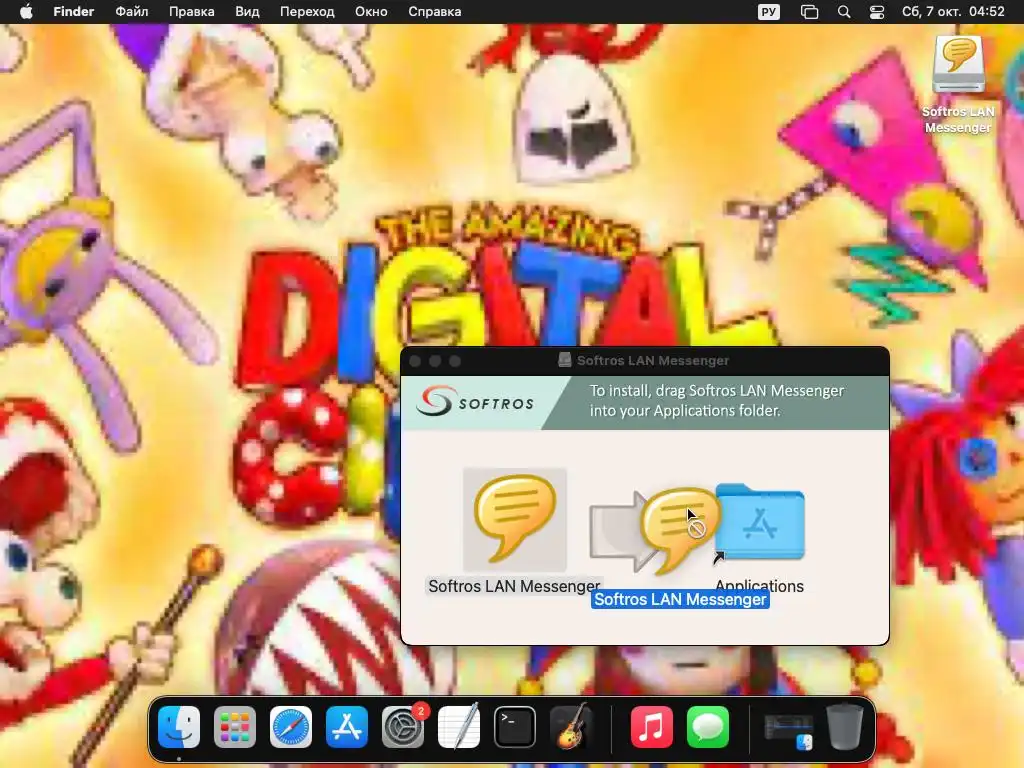The height and width of the screenshot is (768, 1024).
Task: Open the Файл menu
Action: (131, 12)
